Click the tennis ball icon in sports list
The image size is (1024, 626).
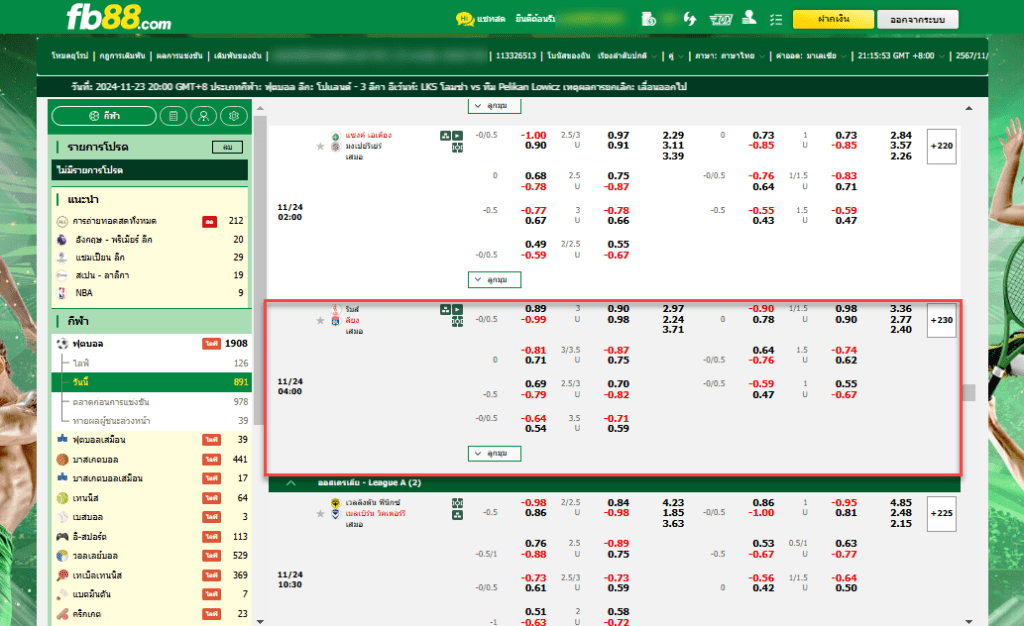coord(63,498)
